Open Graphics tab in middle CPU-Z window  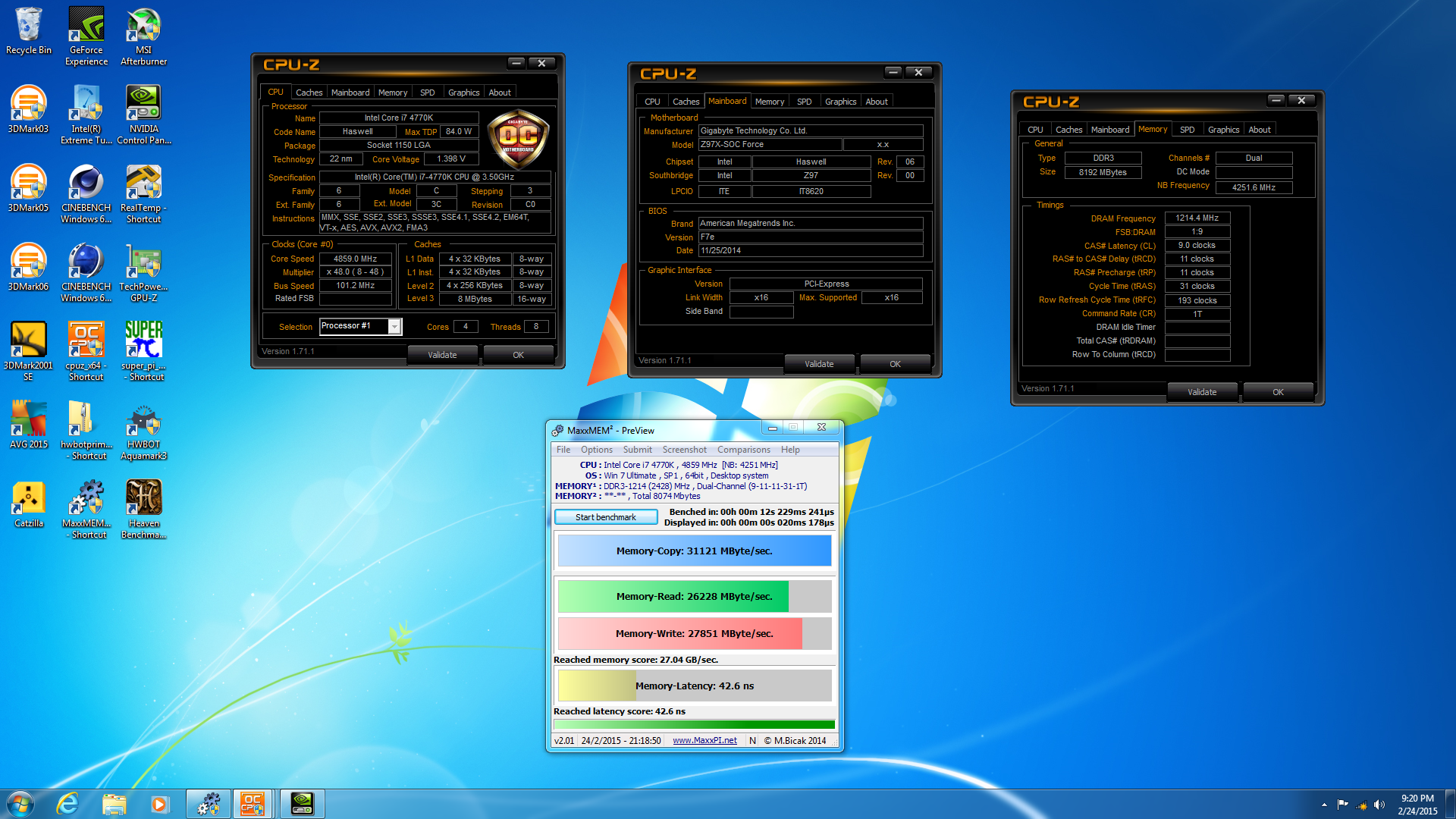pyautogui.click(x=840, y=102)
